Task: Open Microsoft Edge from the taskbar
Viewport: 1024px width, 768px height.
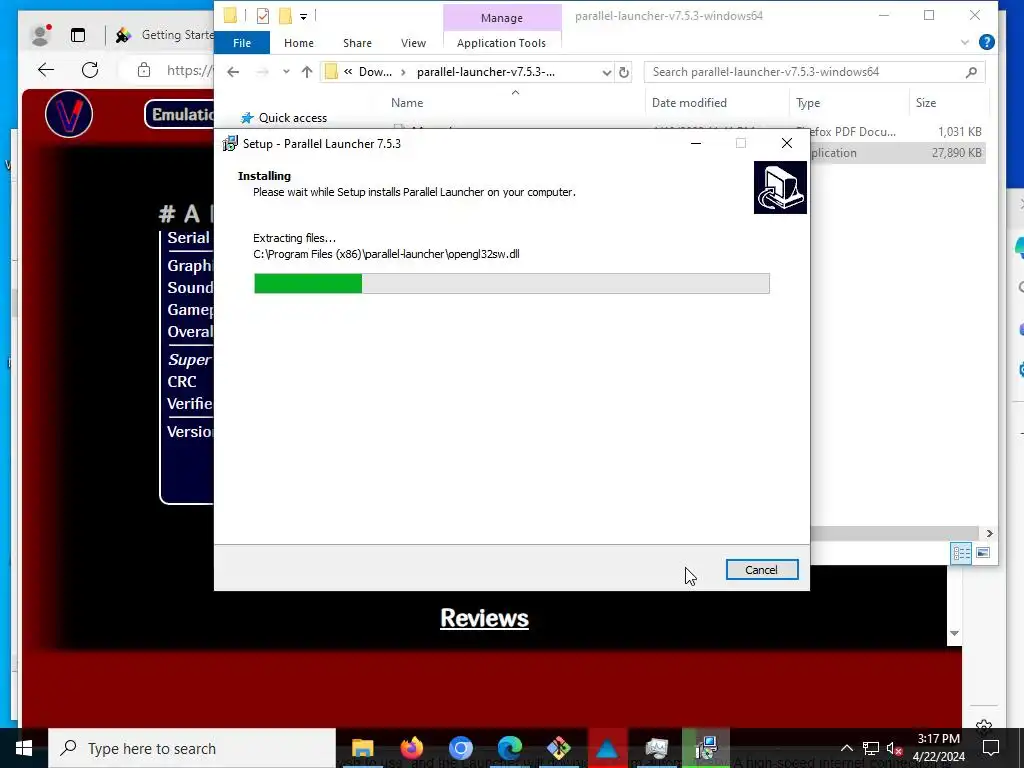Action: pos(509,748)
